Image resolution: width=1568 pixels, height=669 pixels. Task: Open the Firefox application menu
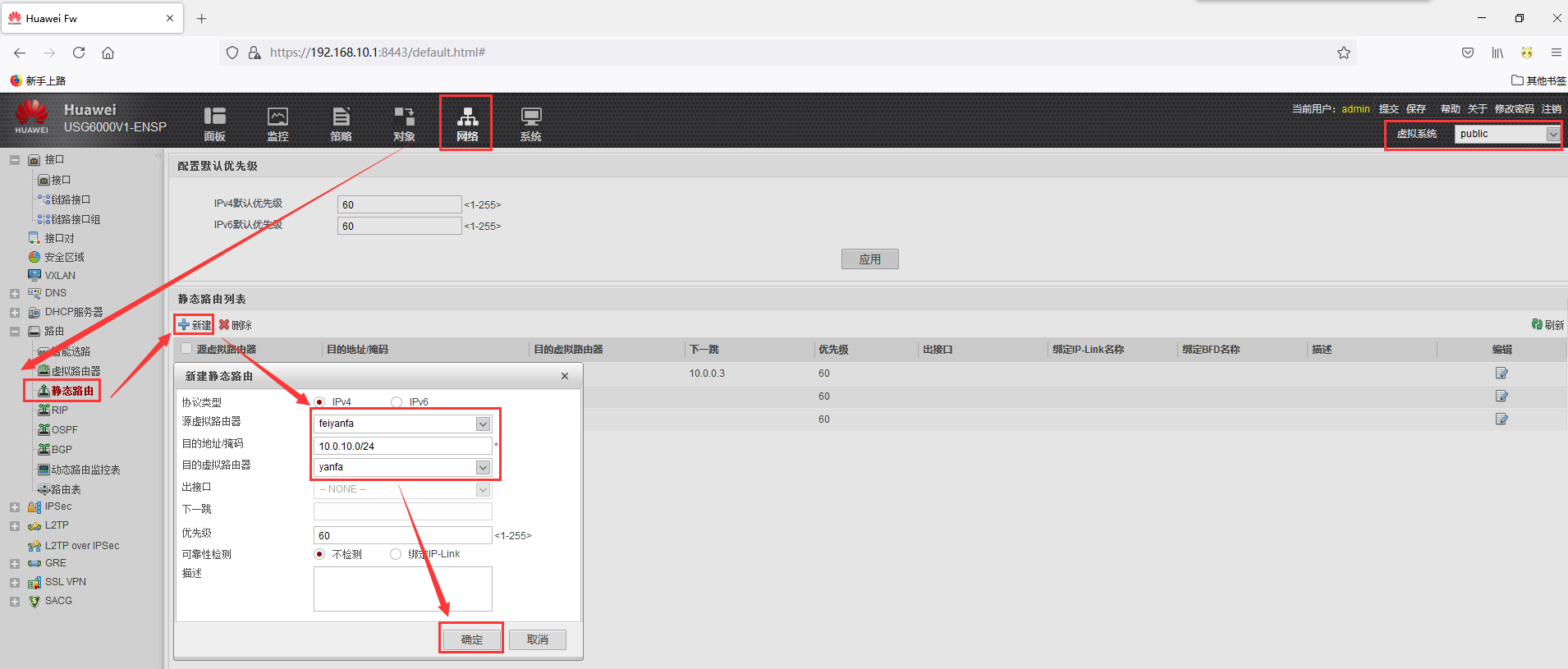tap(1556, 53)
